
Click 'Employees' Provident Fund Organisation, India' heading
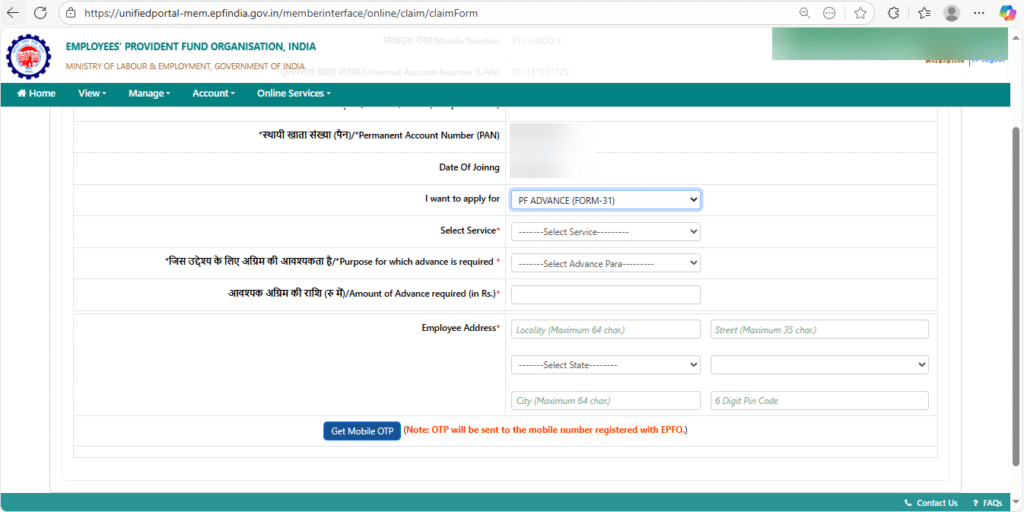coord(191,46)
